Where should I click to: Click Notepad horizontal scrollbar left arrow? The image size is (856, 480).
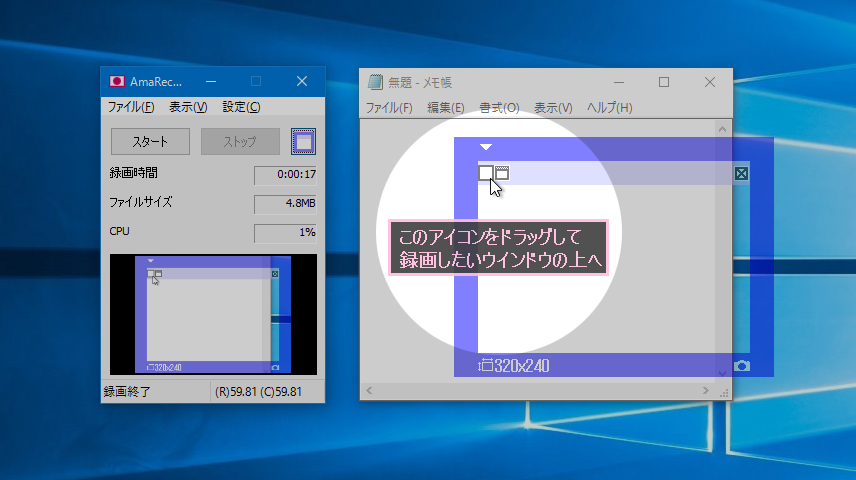pyautogui.click(x=369, y=390)
